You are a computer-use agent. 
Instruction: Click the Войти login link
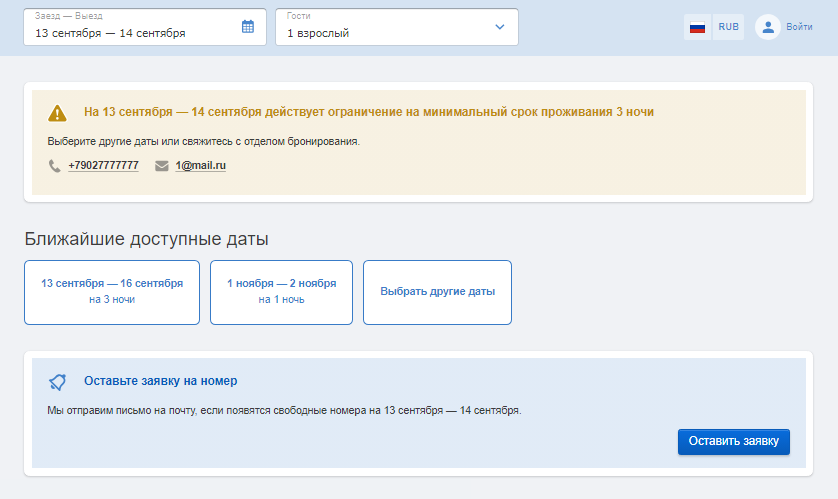(799, 27)
